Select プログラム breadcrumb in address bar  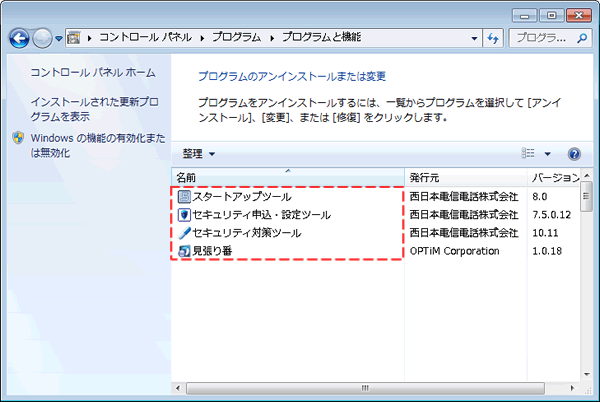point(236,37)
